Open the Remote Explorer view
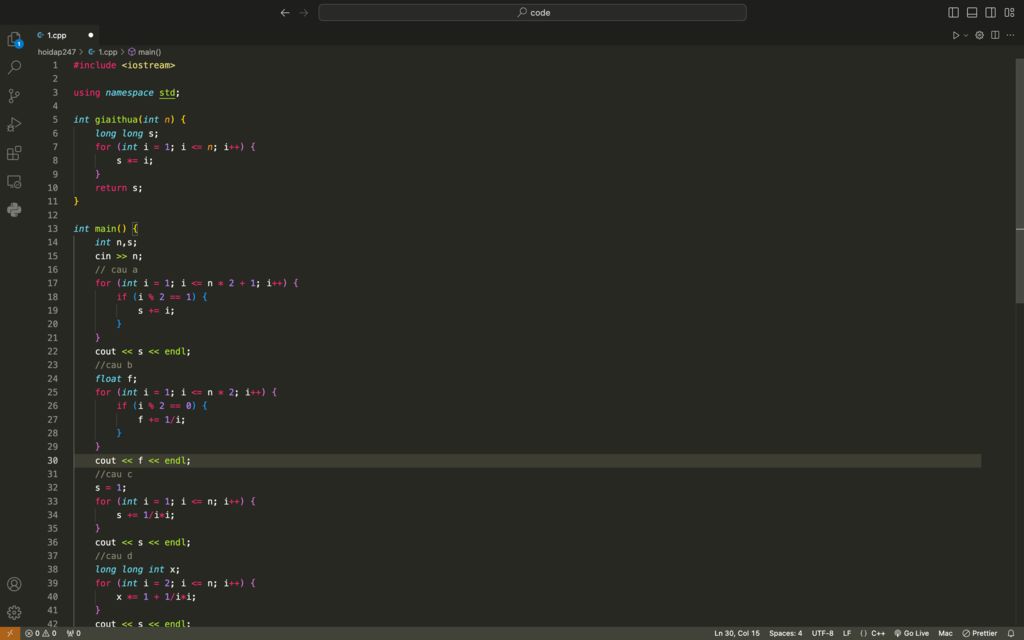 coord(14,182)
